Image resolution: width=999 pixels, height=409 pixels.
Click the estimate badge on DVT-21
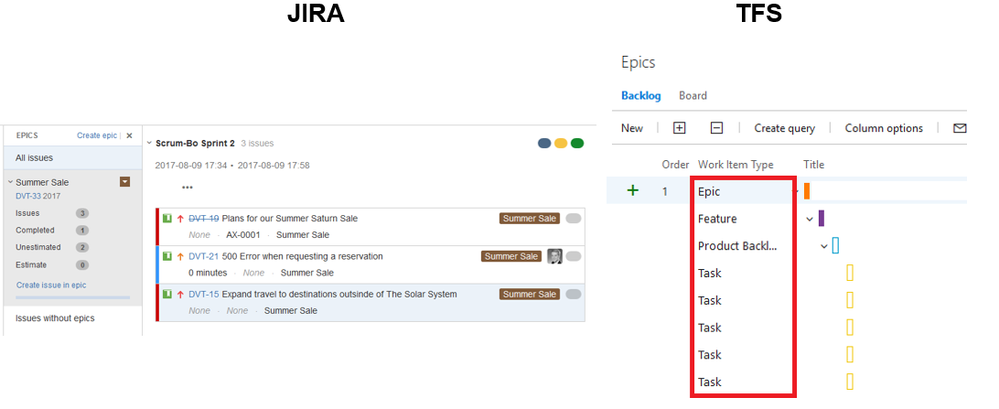[573, 256]
